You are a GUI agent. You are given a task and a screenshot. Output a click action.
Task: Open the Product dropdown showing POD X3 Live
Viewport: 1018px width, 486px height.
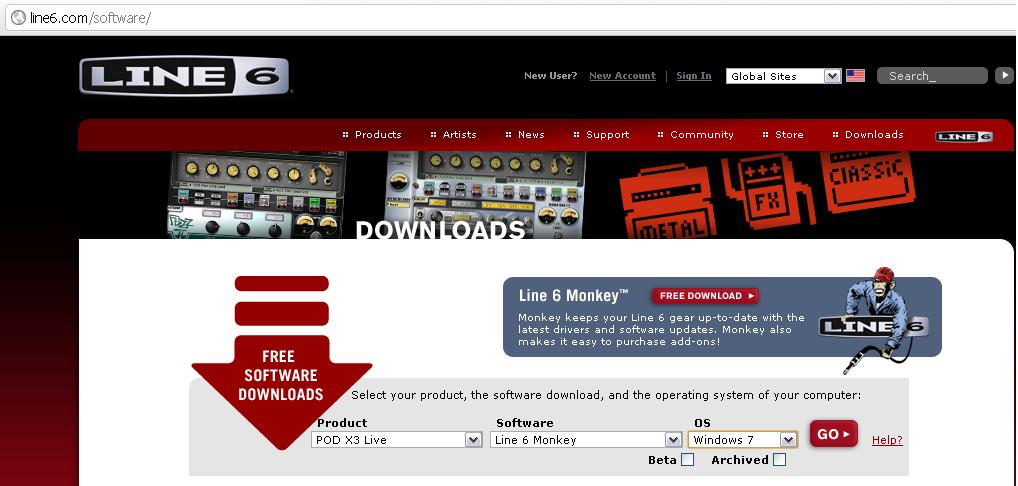tap(397, 440)
